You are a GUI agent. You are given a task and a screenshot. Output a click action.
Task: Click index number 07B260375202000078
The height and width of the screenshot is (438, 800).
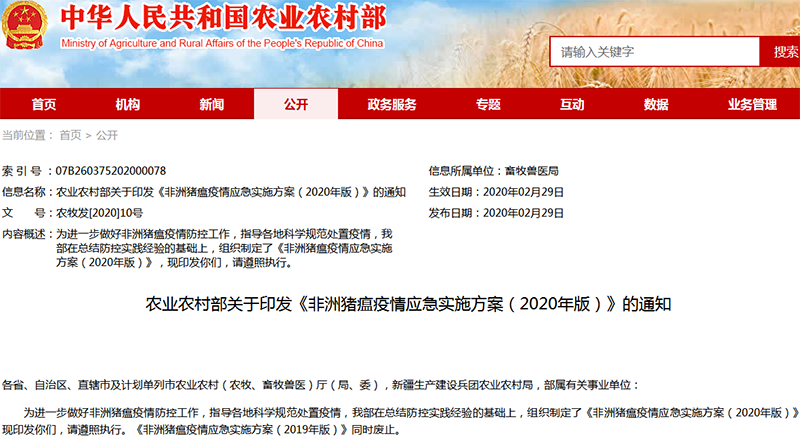coord(111,171)
